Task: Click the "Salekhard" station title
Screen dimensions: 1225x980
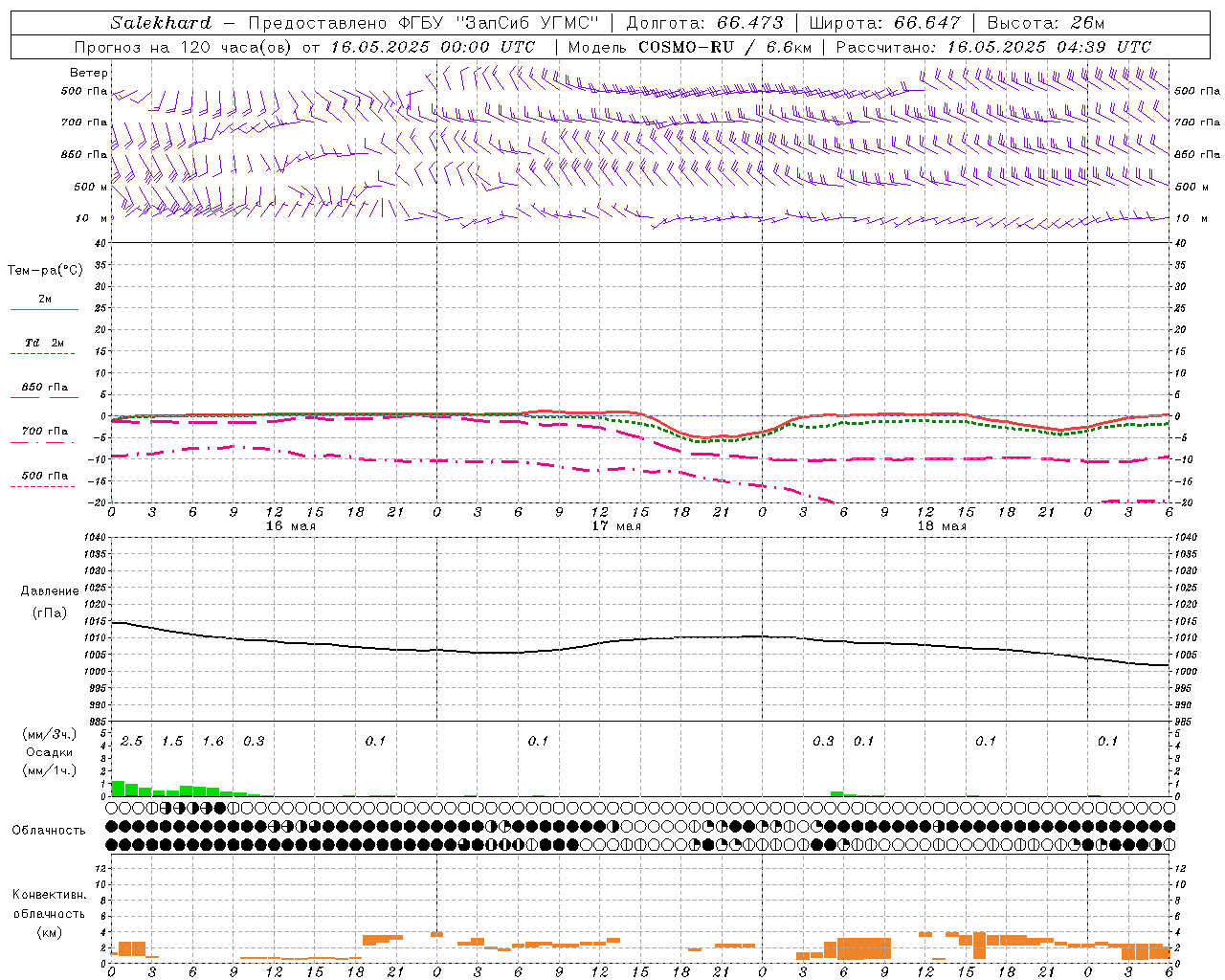Action: tap(161, 23)
